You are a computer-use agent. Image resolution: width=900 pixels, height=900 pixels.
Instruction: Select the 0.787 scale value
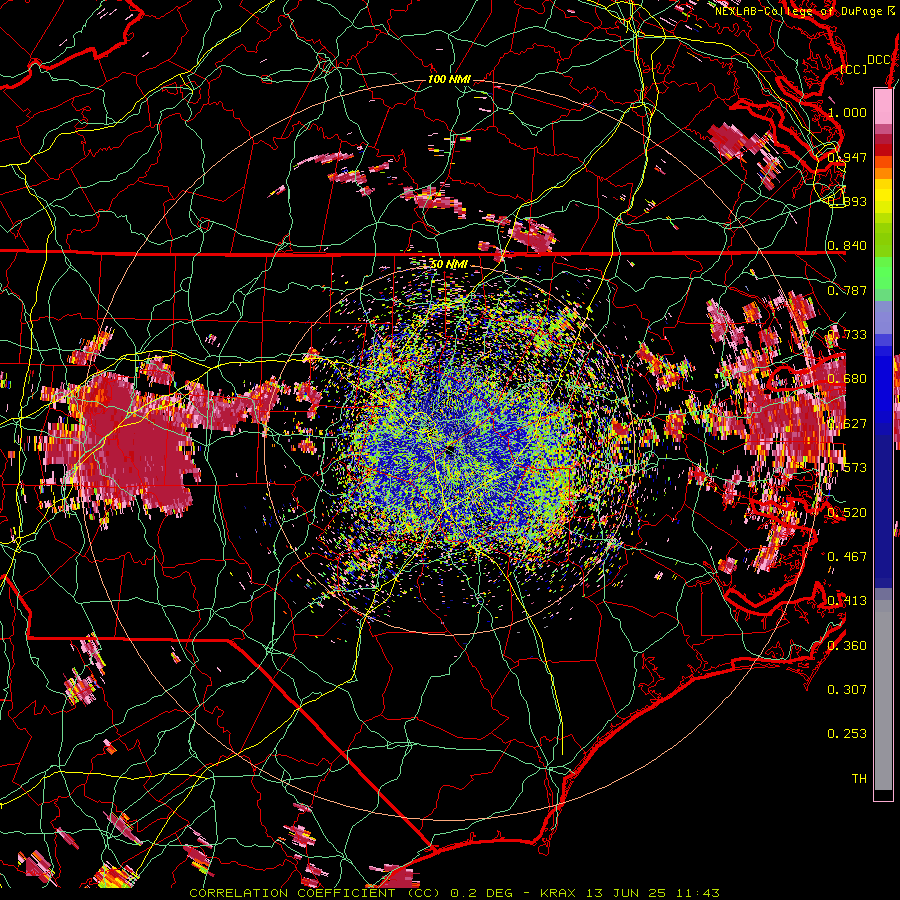847,290
